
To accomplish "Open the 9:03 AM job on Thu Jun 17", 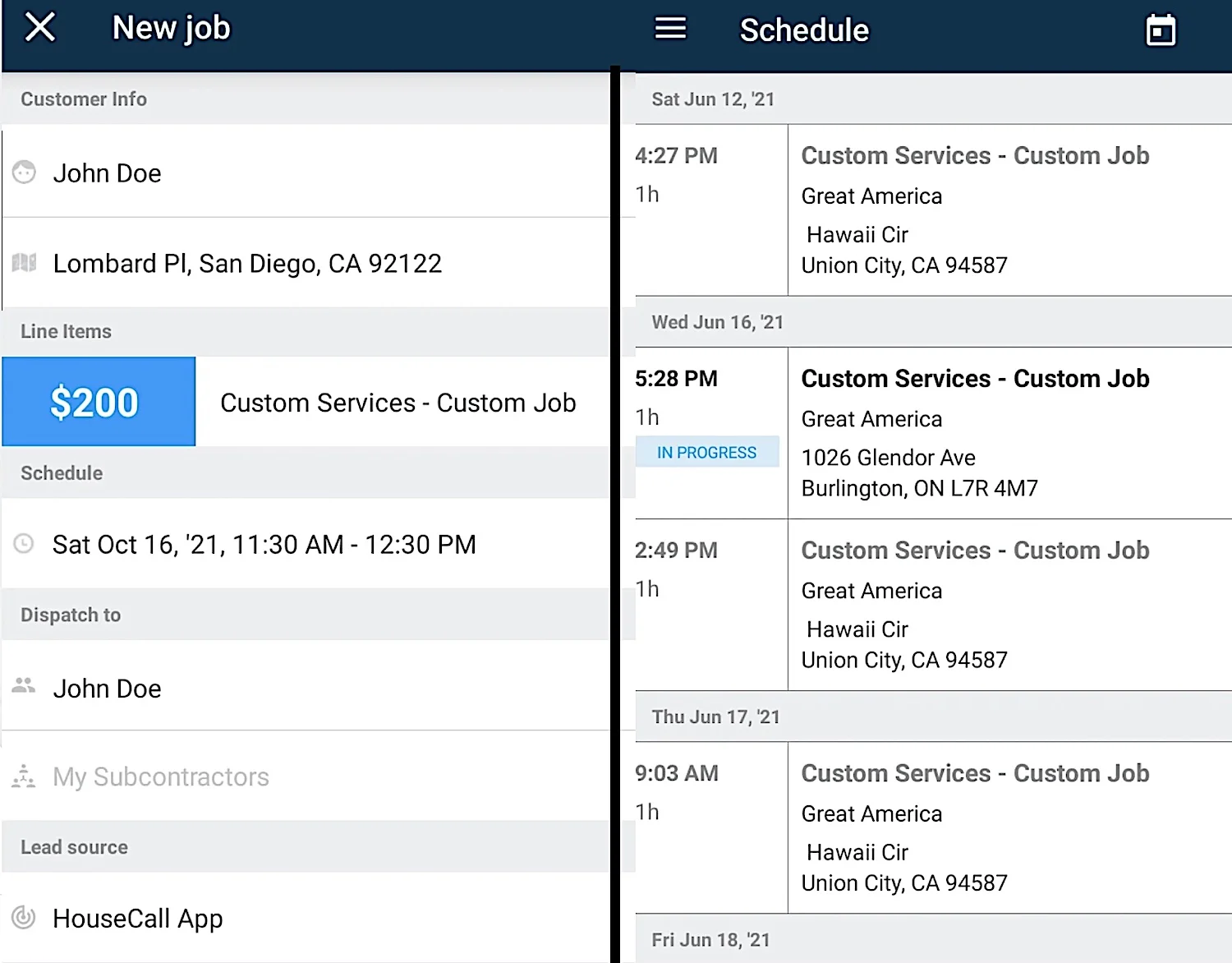I will pyautogui.click(x=933, y=827).
